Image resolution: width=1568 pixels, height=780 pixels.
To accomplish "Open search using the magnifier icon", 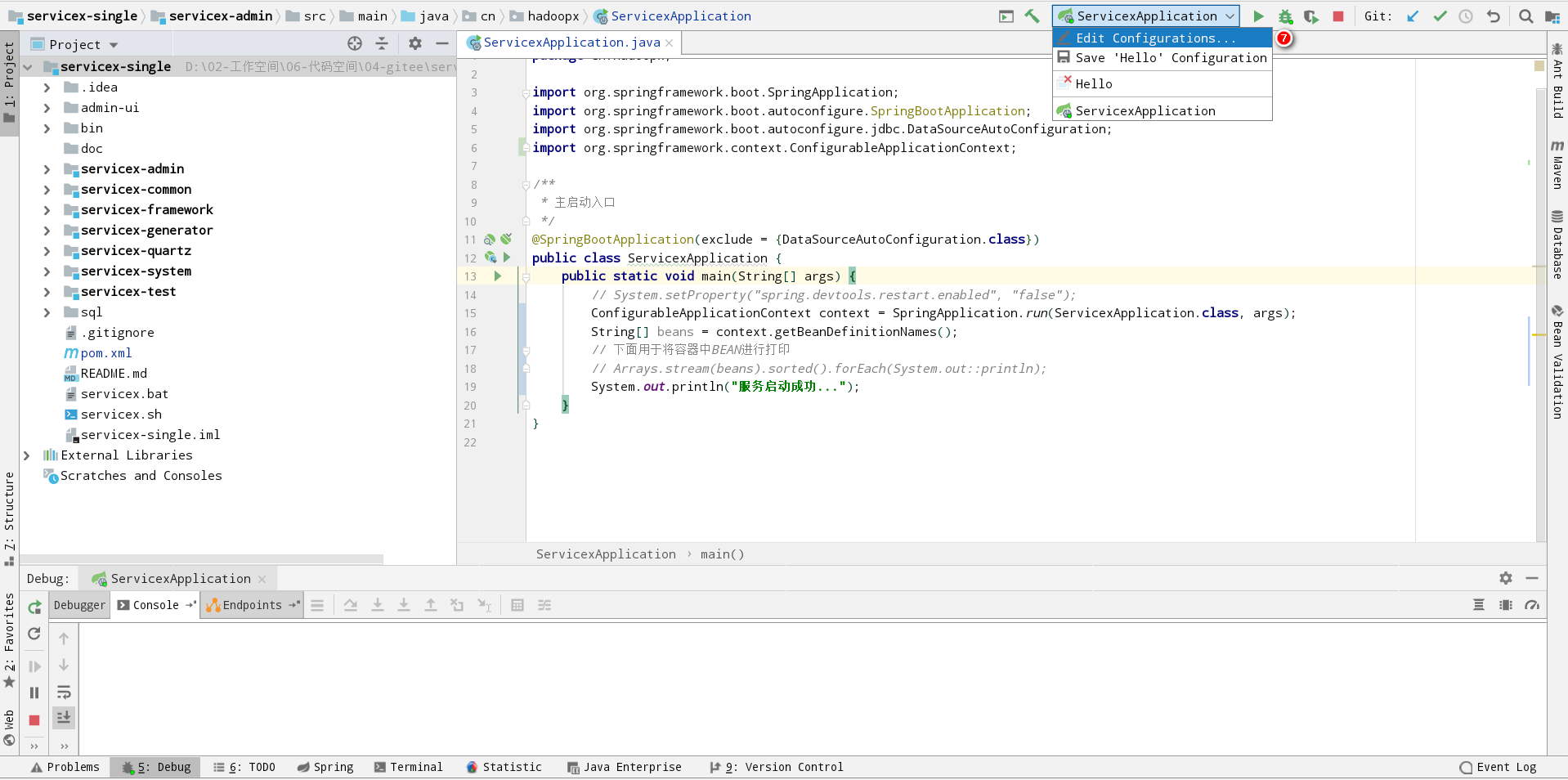I will [1524, 16].
